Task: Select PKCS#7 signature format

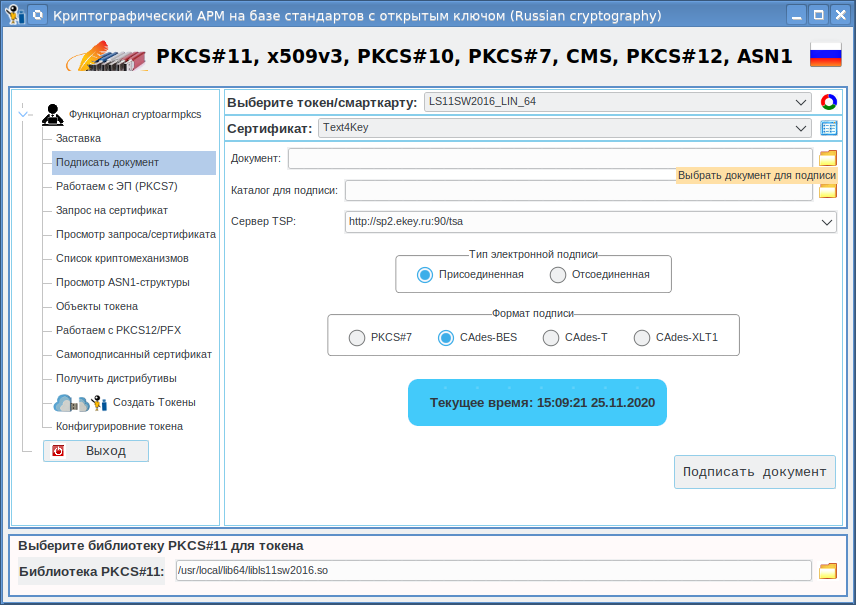Action: [357, 338]
